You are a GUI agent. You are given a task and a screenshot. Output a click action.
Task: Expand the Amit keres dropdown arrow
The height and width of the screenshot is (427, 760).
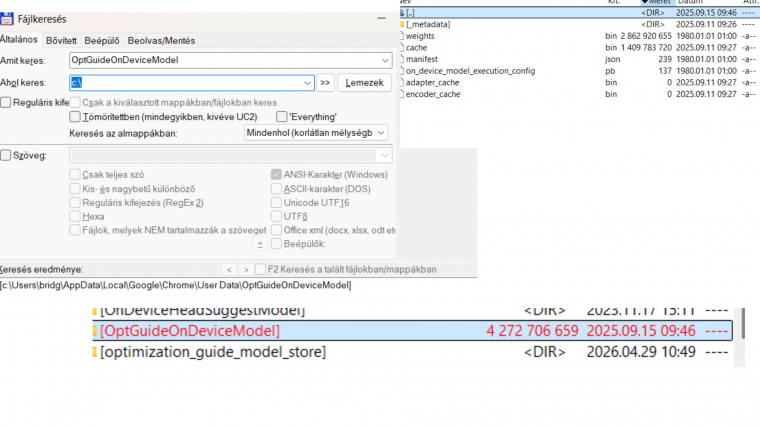[x=385, y=61]
